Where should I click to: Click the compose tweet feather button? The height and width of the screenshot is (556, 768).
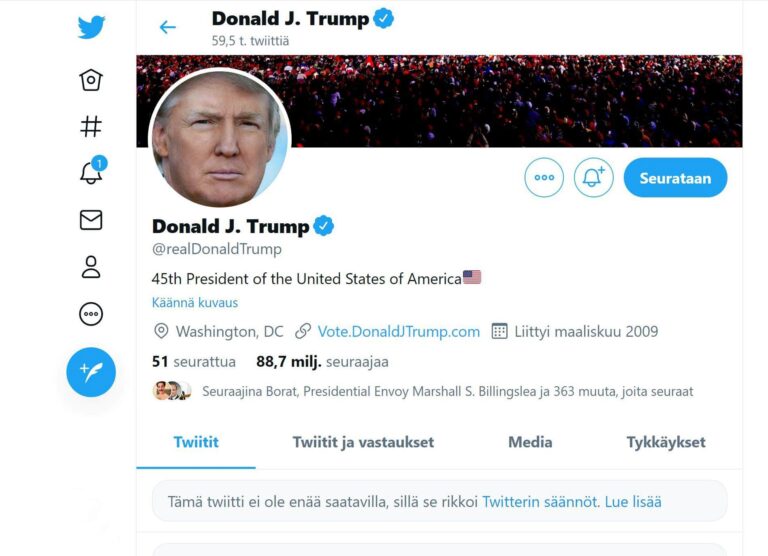click(91, 372)
